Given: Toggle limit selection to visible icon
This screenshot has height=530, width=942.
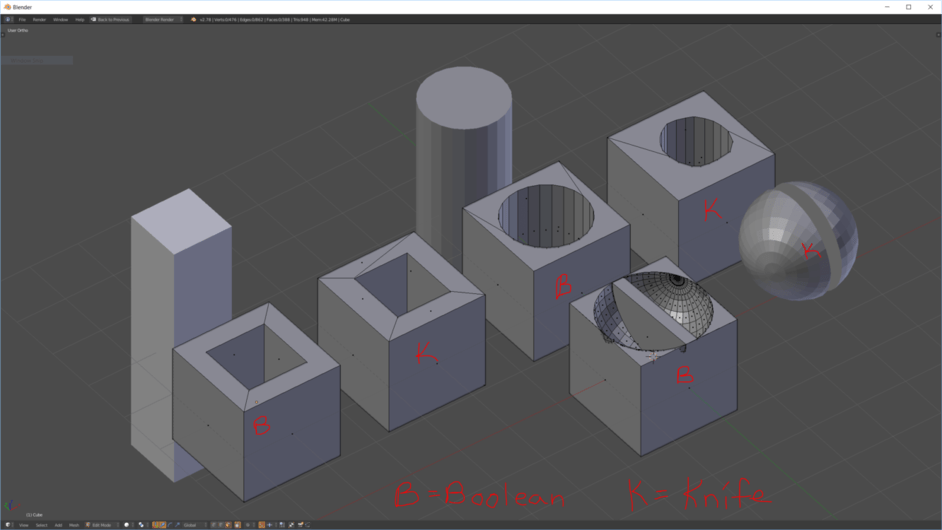Looking at the screenshot, I should tap(237, 524).
